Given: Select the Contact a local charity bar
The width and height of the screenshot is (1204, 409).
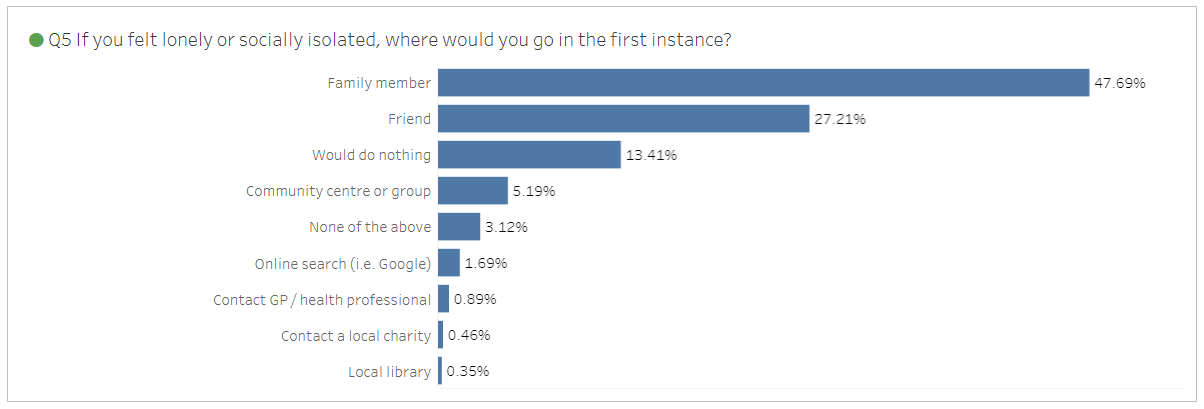Looking at the screenshot, I should click(441, 335).
